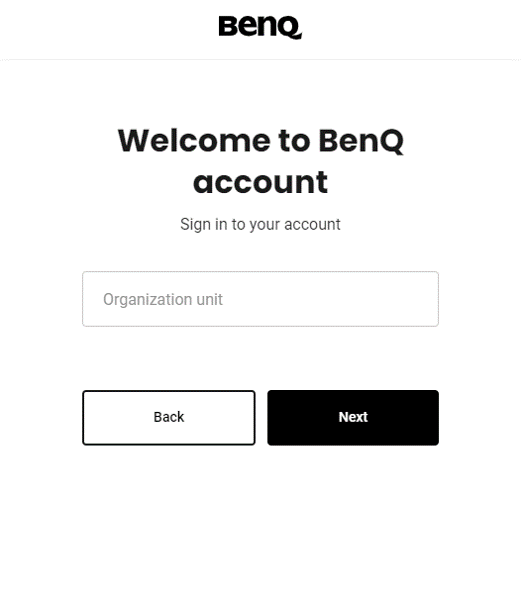This screenshot has height=600, width=522.
Task: Click the empty area of the Organization unit field
Action: point(329,299)
